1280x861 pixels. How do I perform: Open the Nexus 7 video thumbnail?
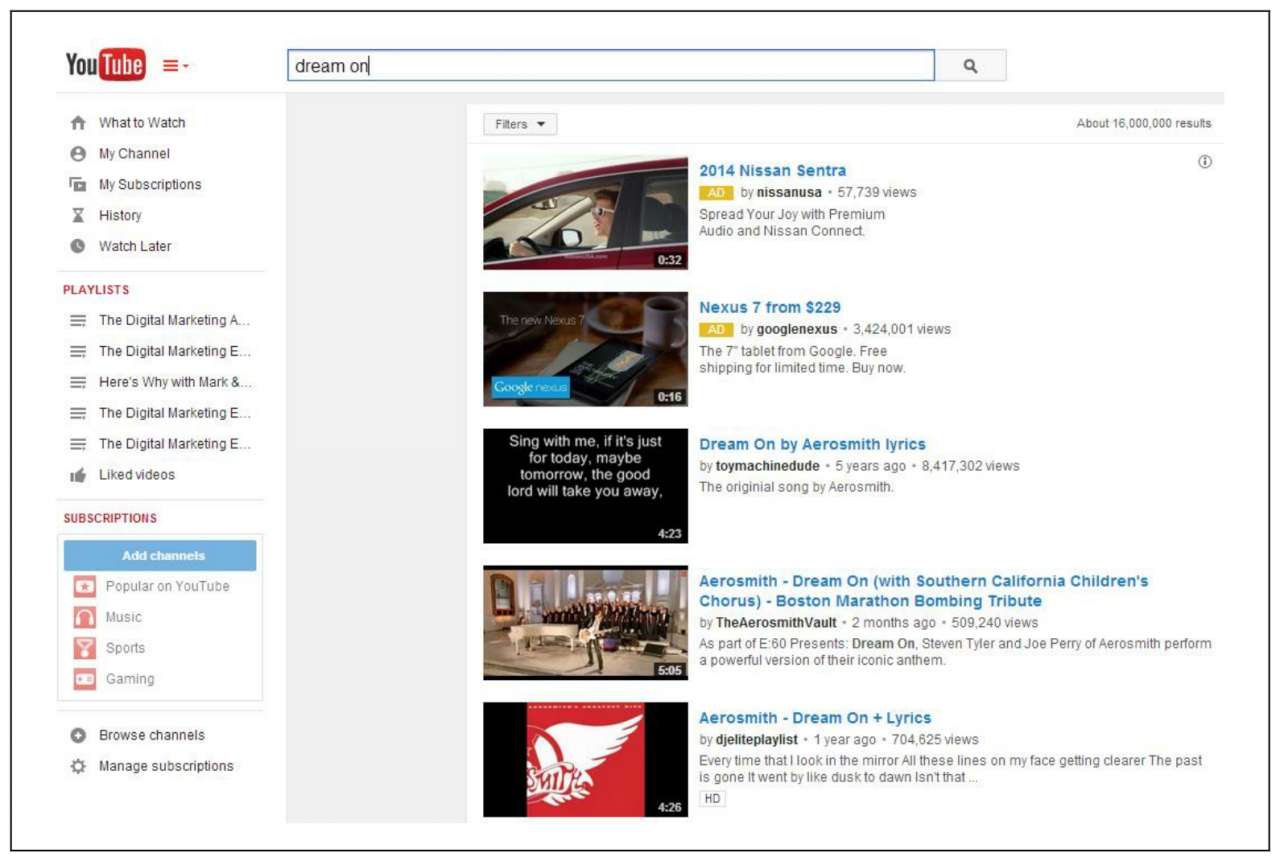tap(586, 349)
